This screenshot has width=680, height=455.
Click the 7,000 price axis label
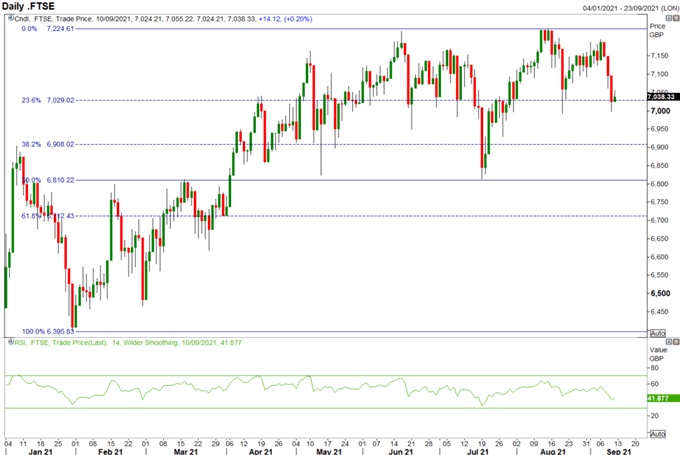660,111
